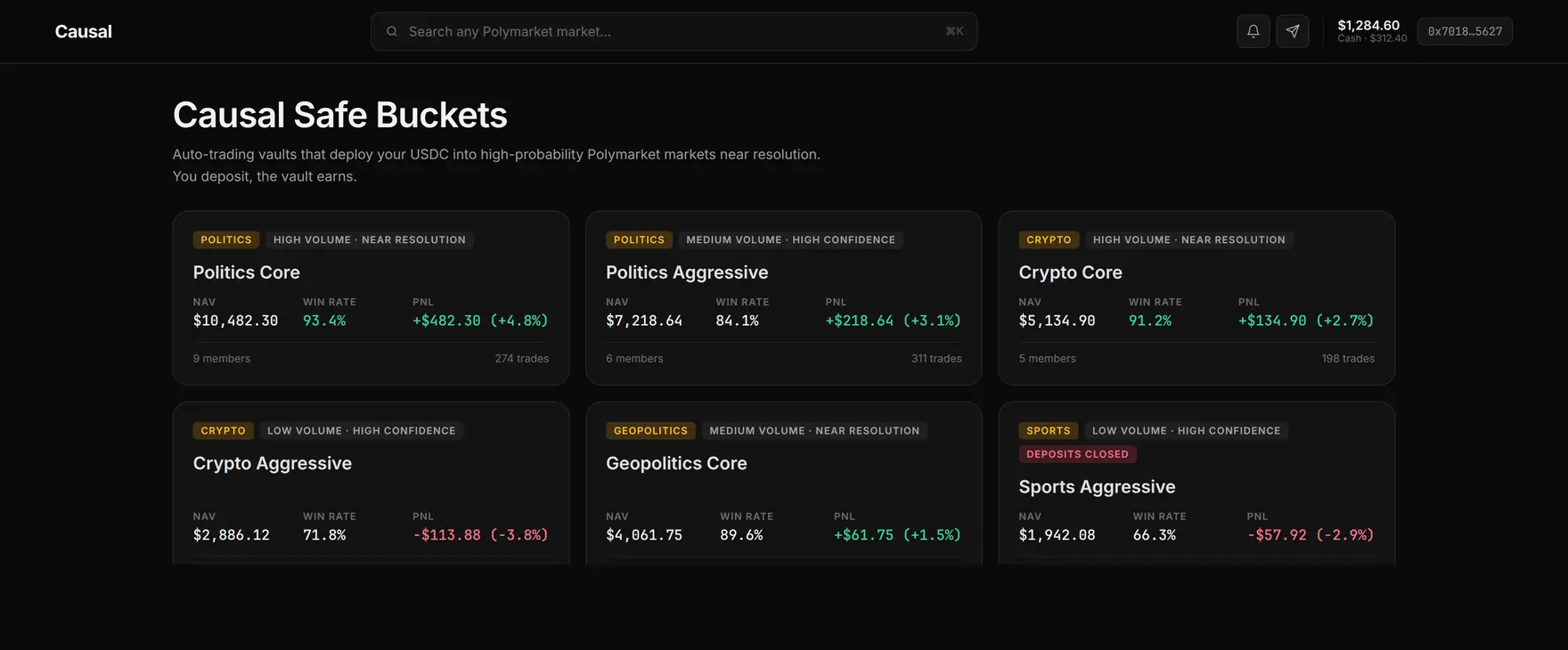Click NAV value $10,482.30
This screenshot has height=650, width=1568.
235,321
